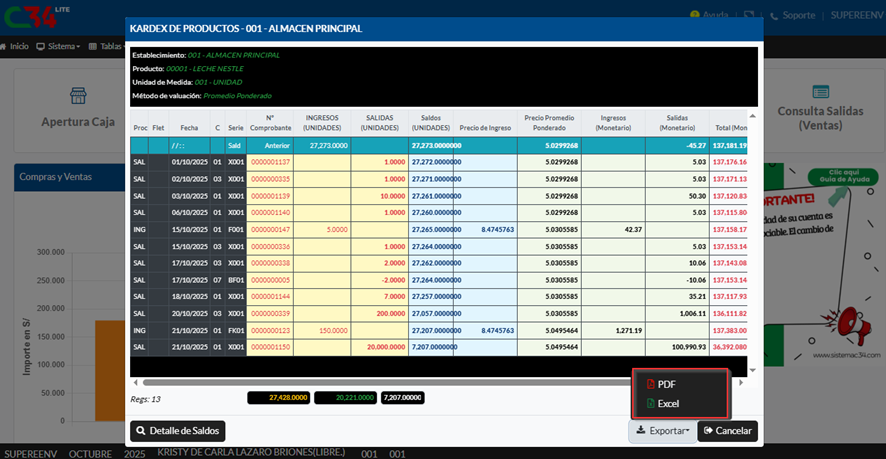The width and height of the screenshot is (886, 459).
Task: Export the kardex as Excel
Action: 667,403
